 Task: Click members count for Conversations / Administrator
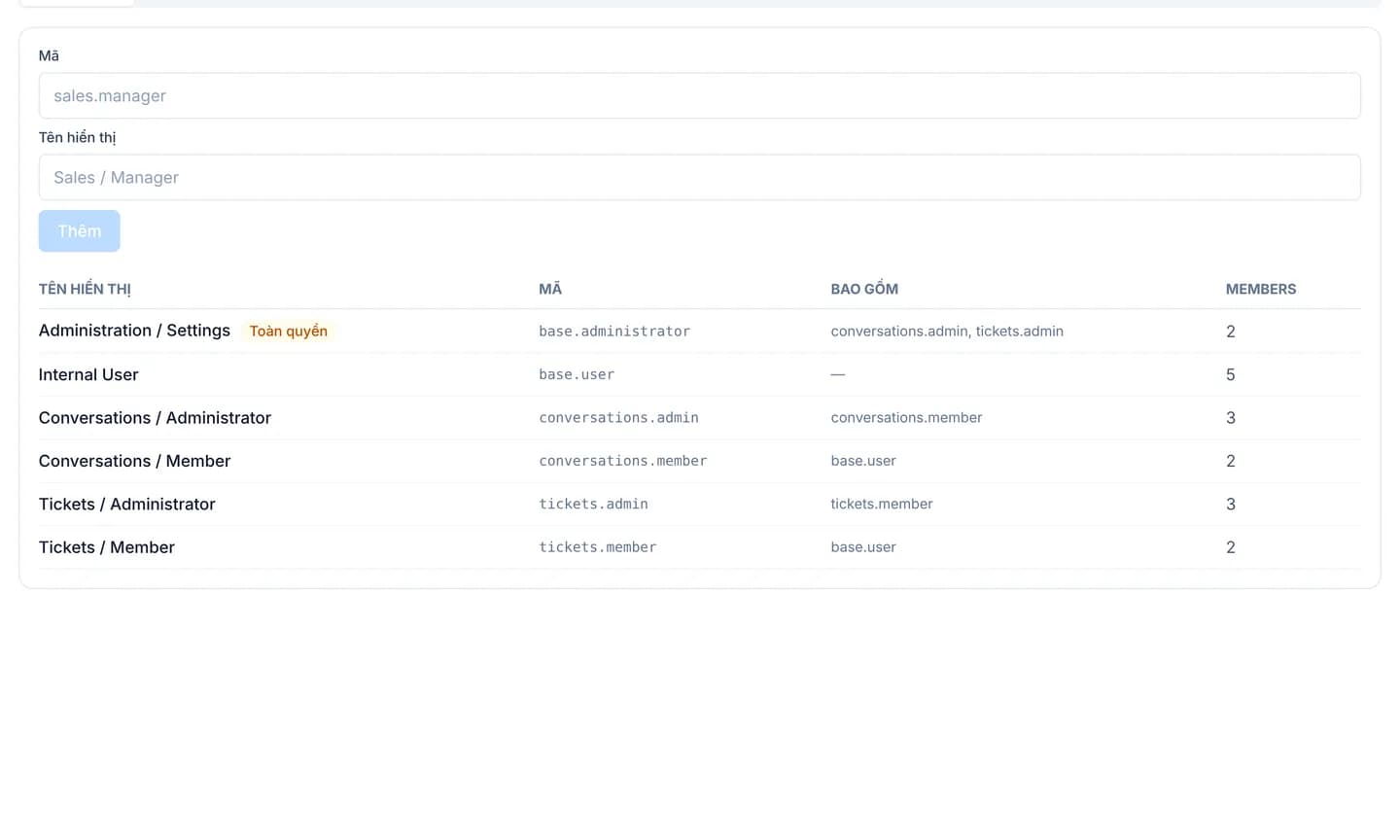[1231, 418]
